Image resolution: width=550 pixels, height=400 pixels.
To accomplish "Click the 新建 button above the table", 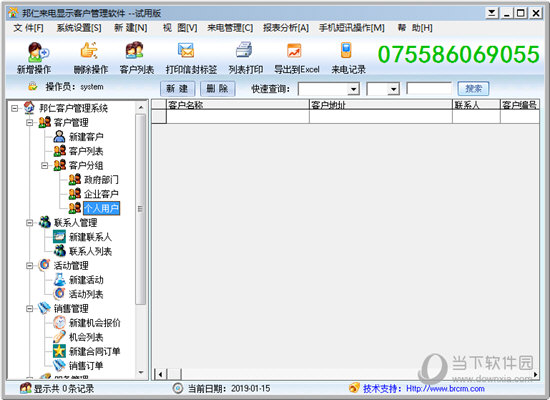I will (177, 88).
